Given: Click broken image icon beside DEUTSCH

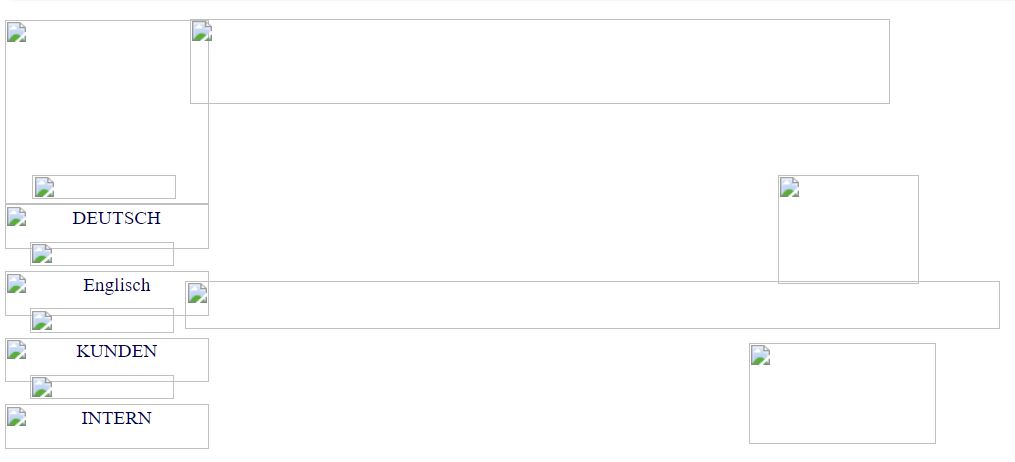Looking at the screenshot, I should 16,217.
